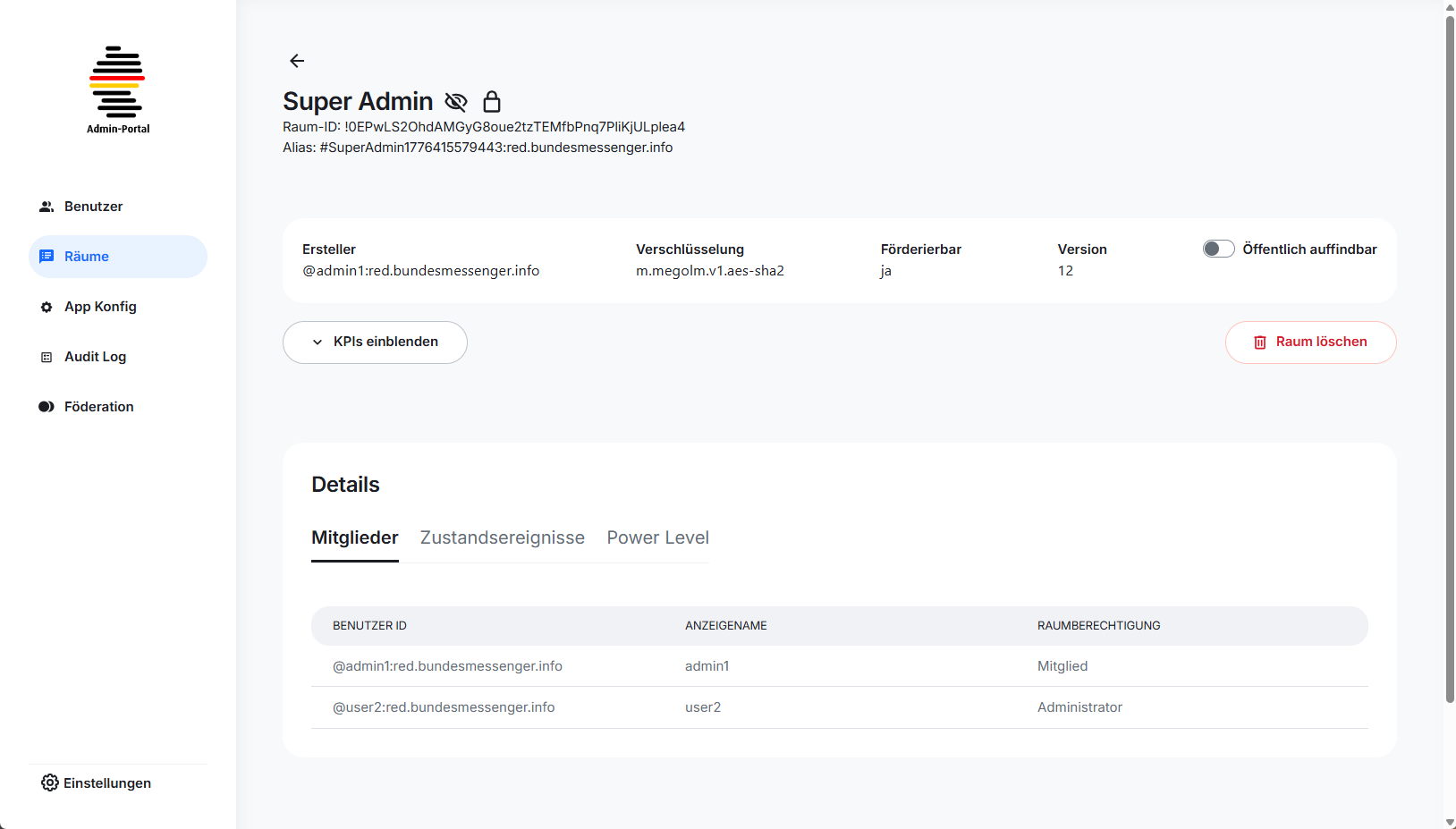Image resolution: width=1456 pixels, height=829 pixels.
Task: Open the Föderation menu item
Action: click(118, 407)
